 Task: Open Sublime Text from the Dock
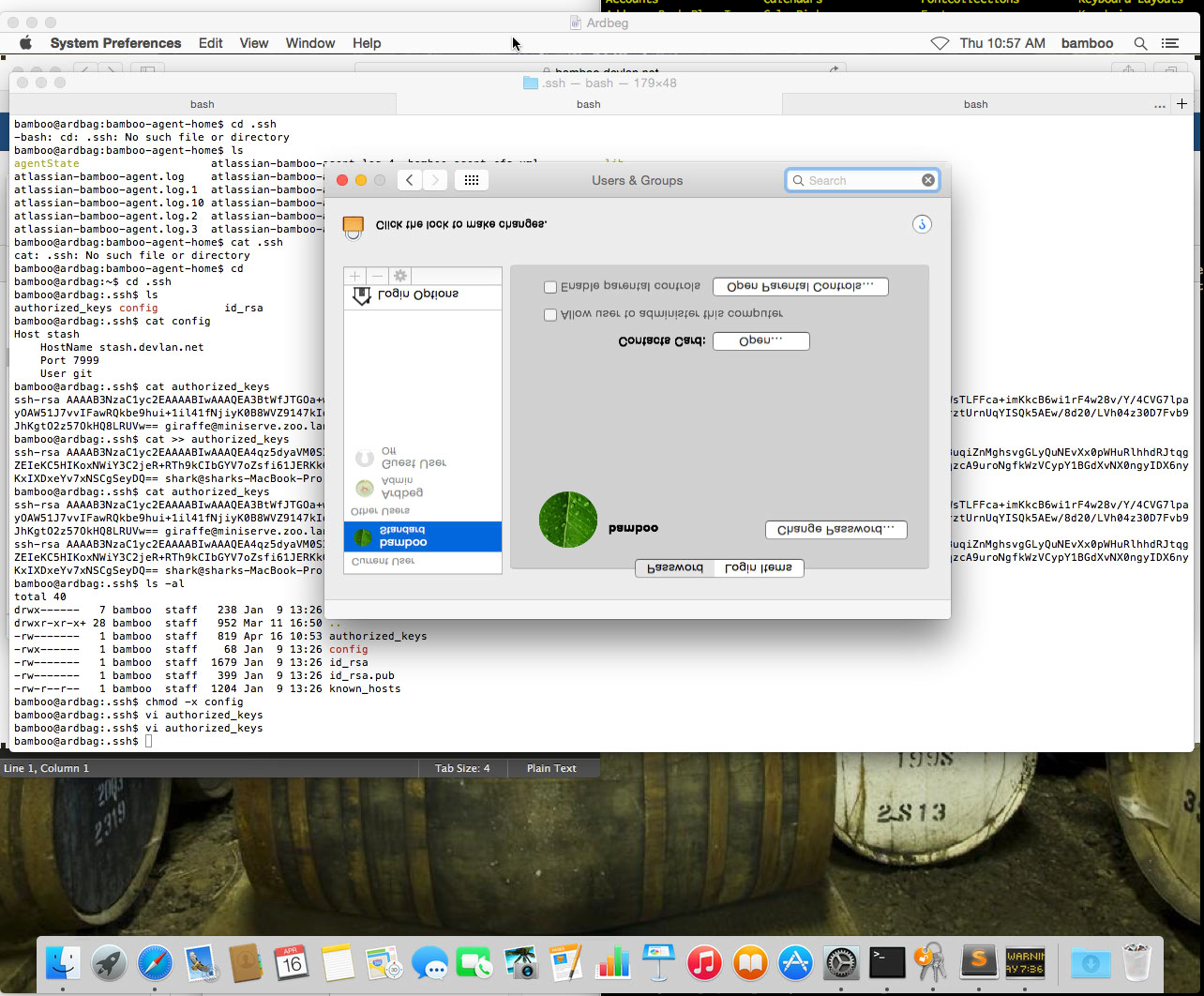pyautogui.click(x=979, y=962)
